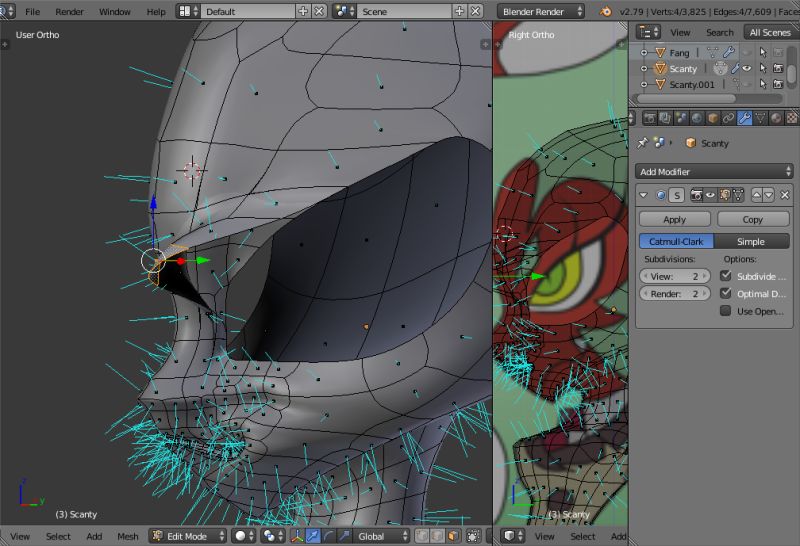Click the All Scenes outliner display dropdown
800x546 pixels.
point(771,32)
